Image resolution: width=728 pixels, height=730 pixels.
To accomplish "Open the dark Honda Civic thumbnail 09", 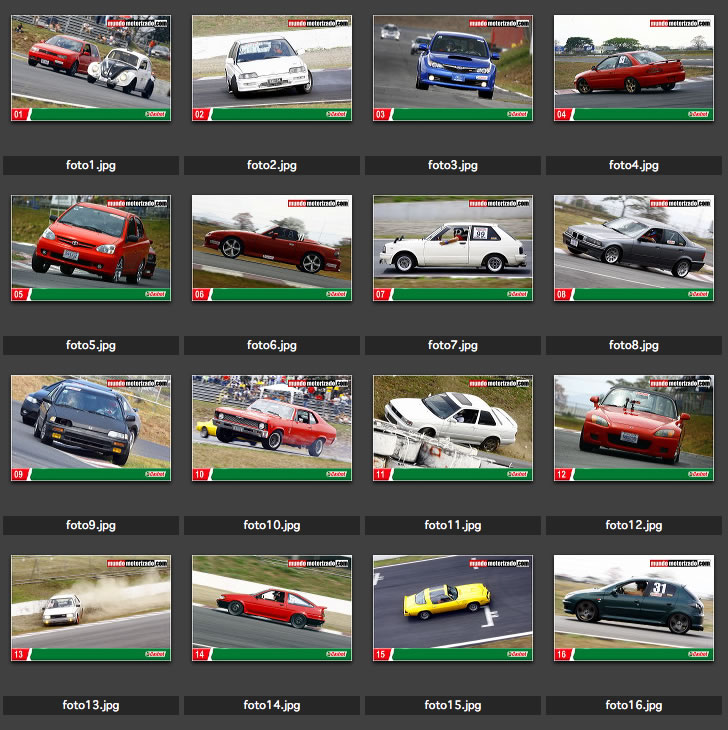I will click(91, 428).
